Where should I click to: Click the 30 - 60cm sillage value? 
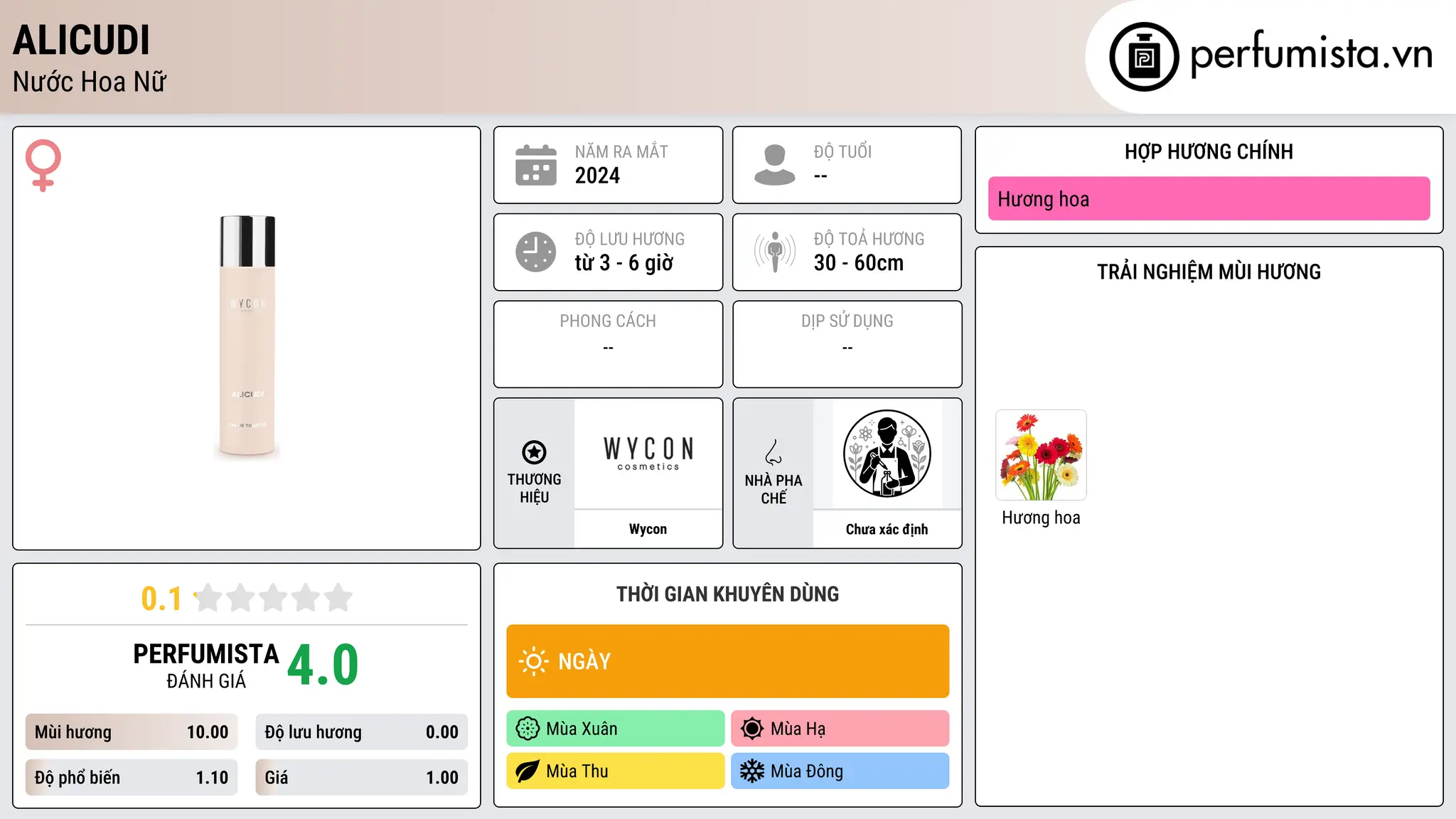click(x=859, y=263)
